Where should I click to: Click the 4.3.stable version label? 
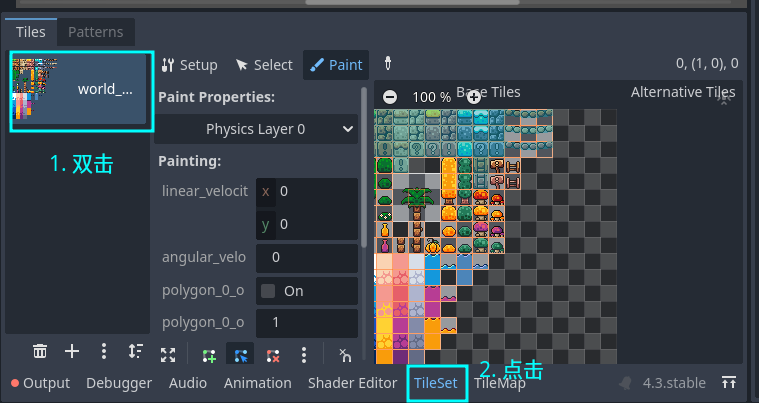674,383
